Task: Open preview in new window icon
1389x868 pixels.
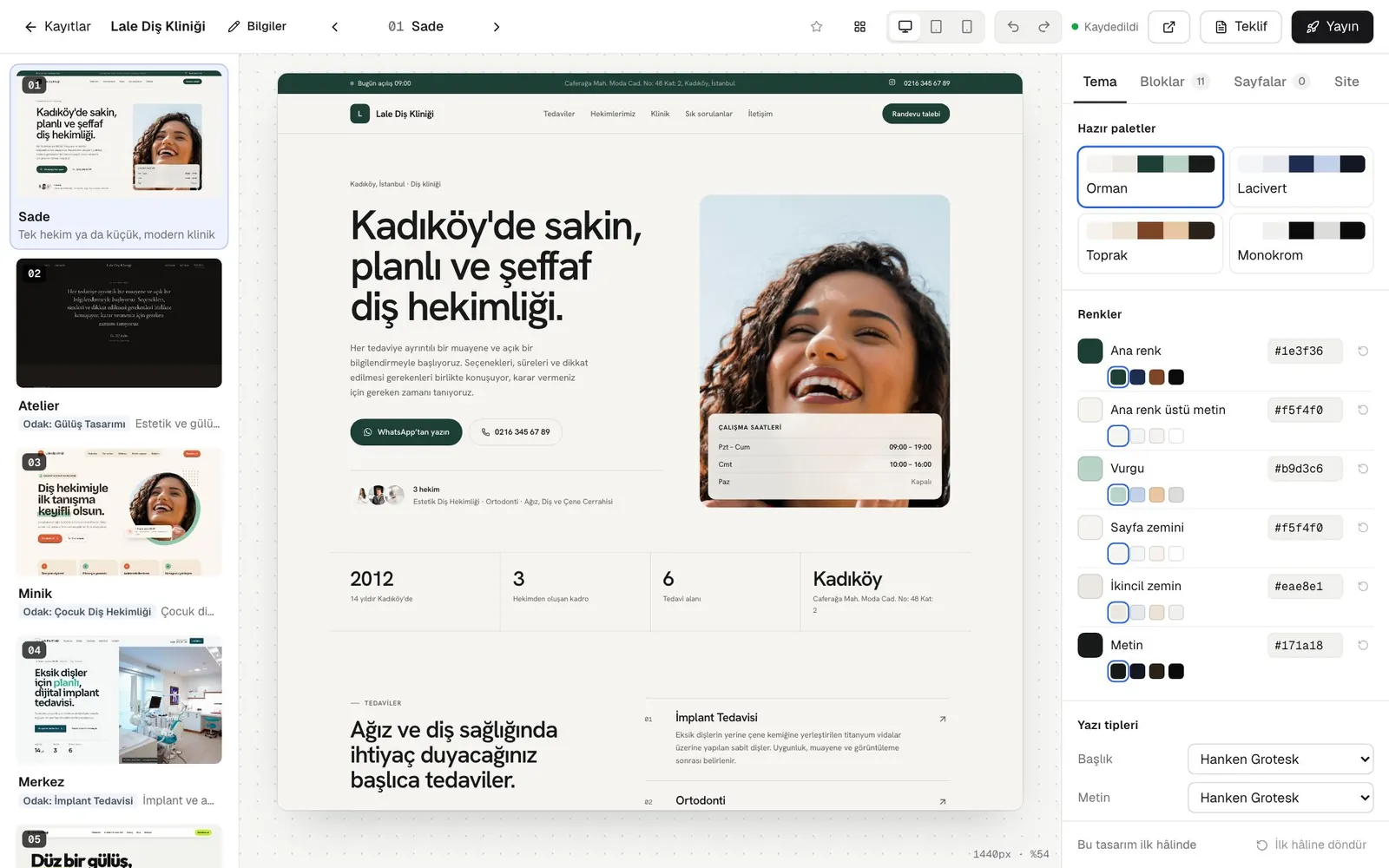Action: (1169, 27)
